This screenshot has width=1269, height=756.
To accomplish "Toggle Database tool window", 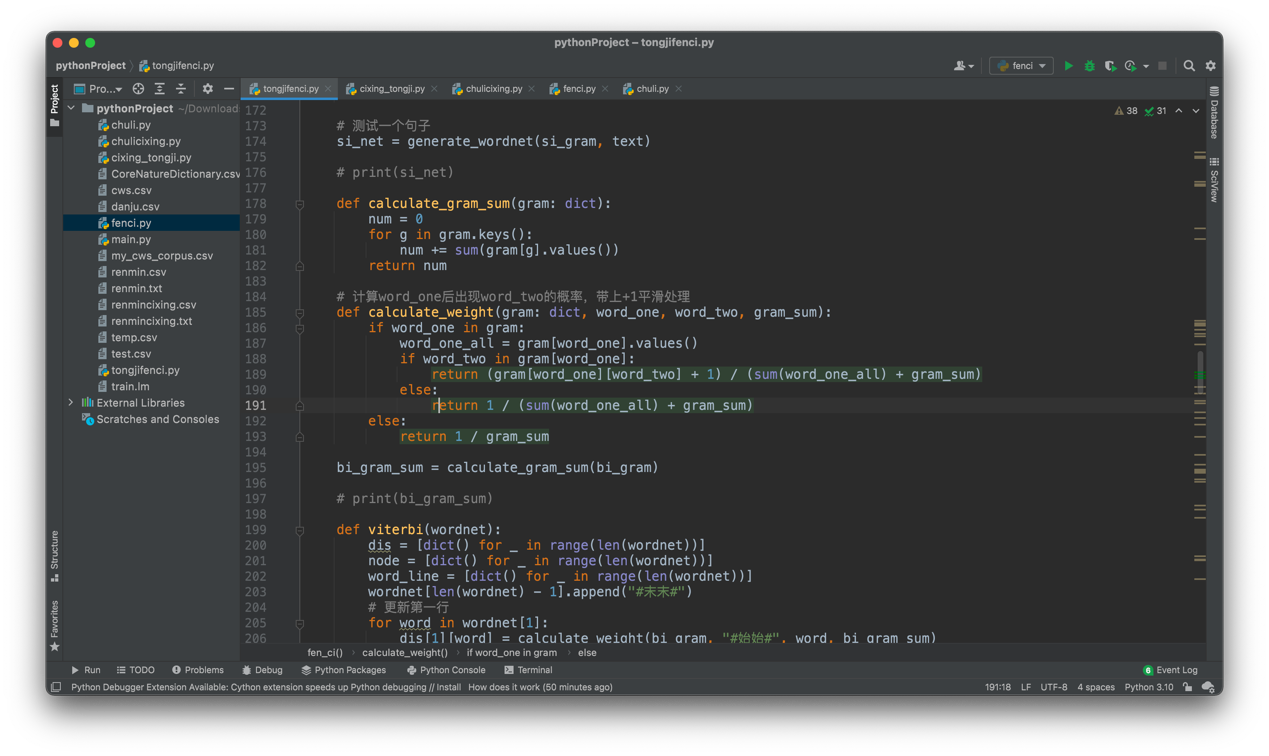I will [x=1214, y=113].
